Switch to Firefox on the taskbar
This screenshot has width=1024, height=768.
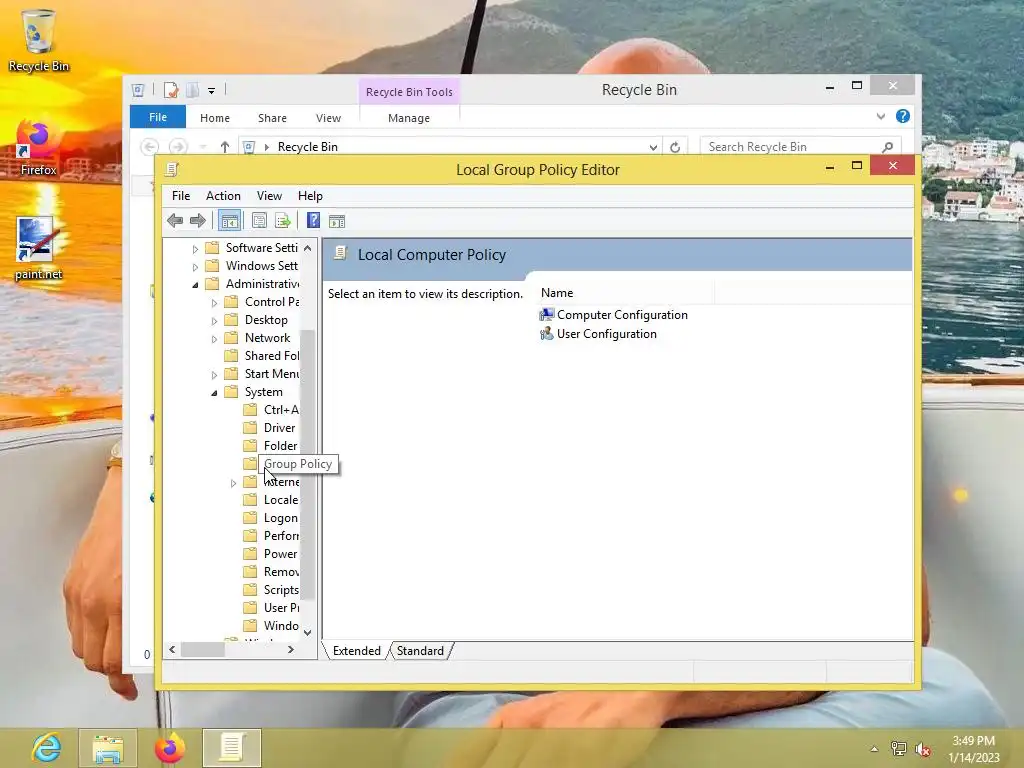point(170,748)
